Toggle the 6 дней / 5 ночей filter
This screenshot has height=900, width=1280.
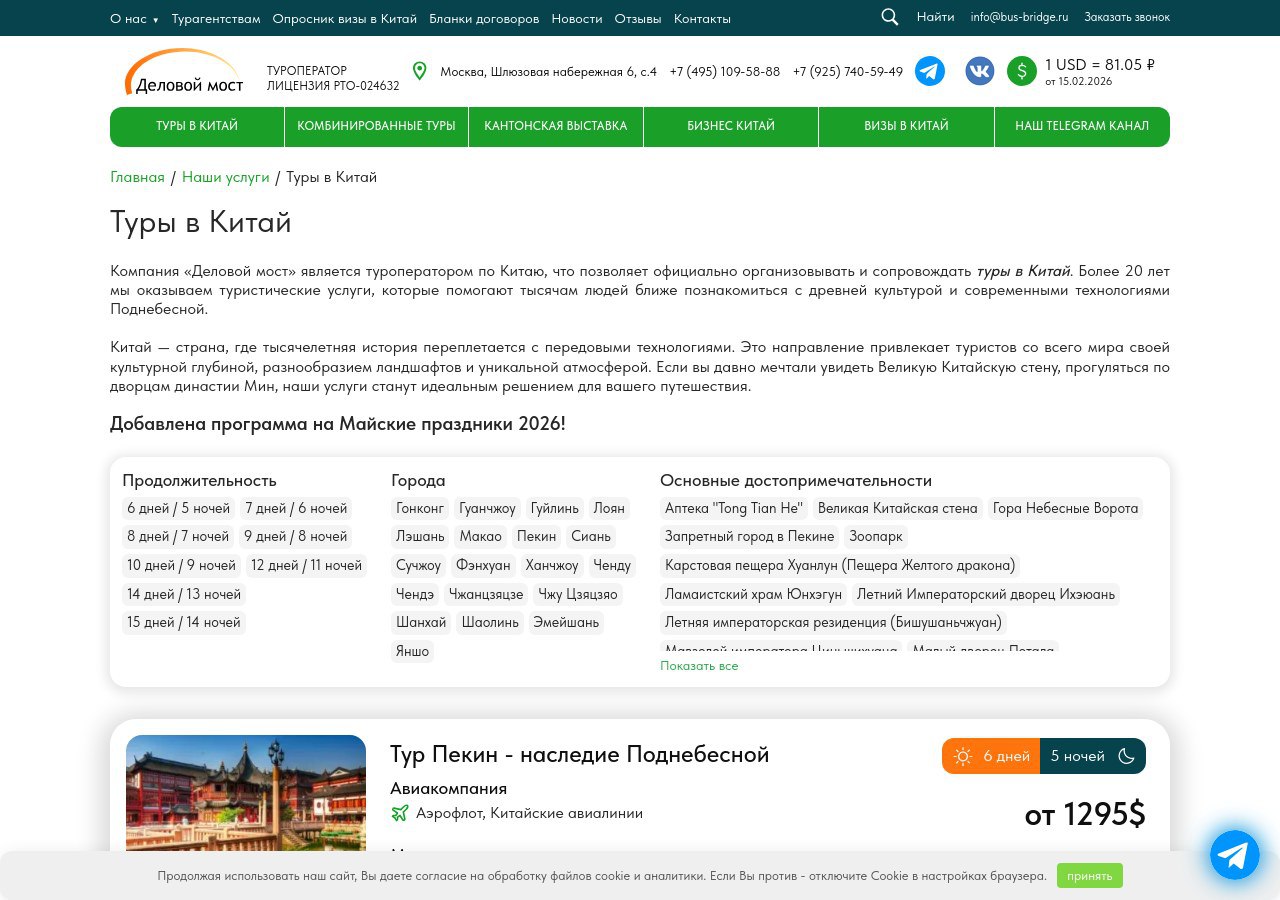coord(178,508)
